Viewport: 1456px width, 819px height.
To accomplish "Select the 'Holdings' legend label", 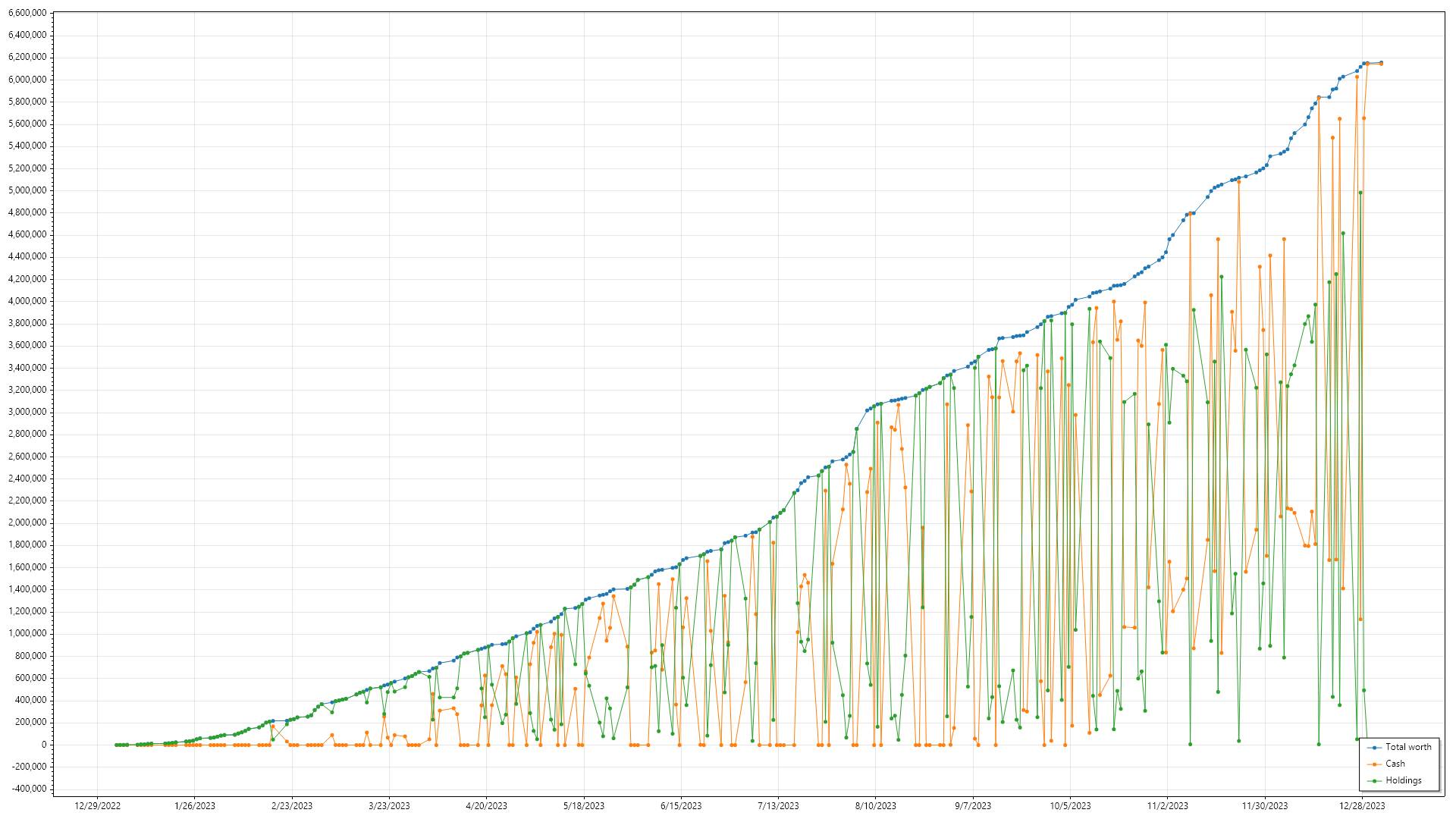I will click(x=1404, y=780).
